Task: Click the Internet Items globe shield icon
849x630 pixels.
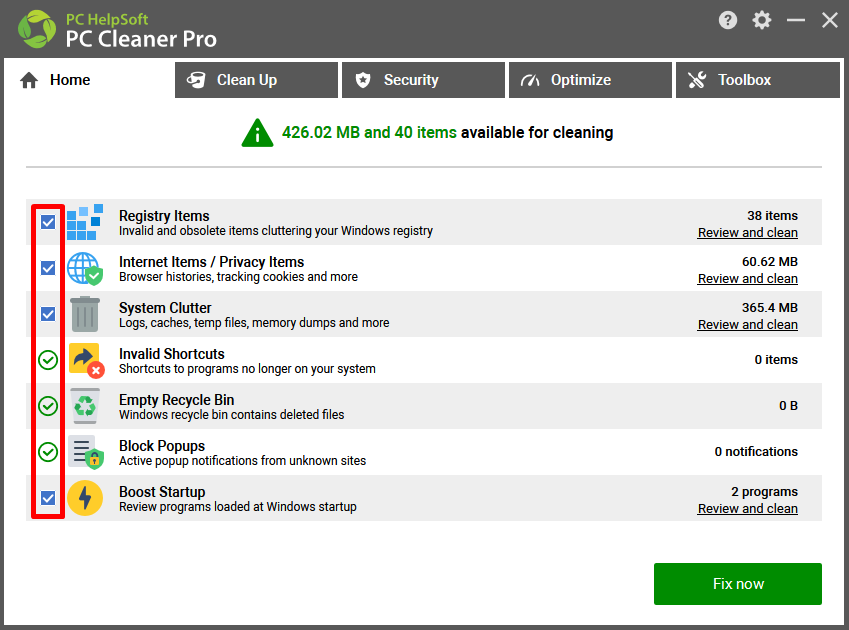Action: (x=85, y=268)
